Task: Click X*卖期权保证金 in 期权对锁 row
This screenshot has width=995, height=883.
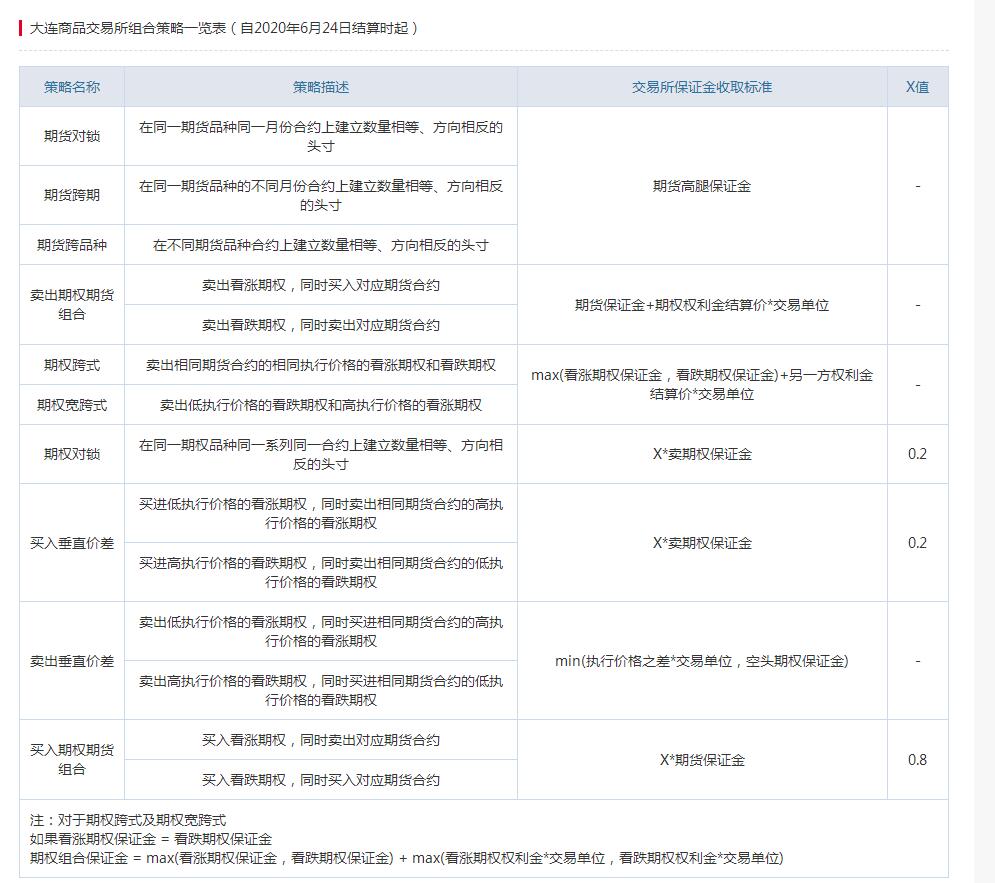Action: point(702,454)
